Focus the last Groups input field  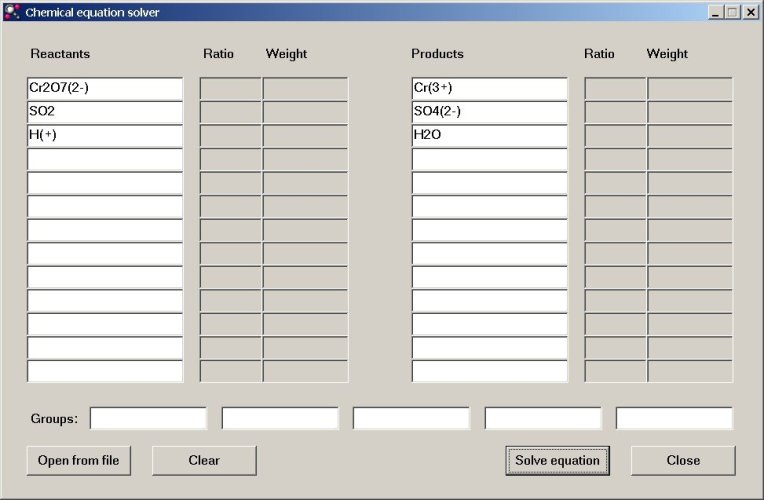click(674, 418)
